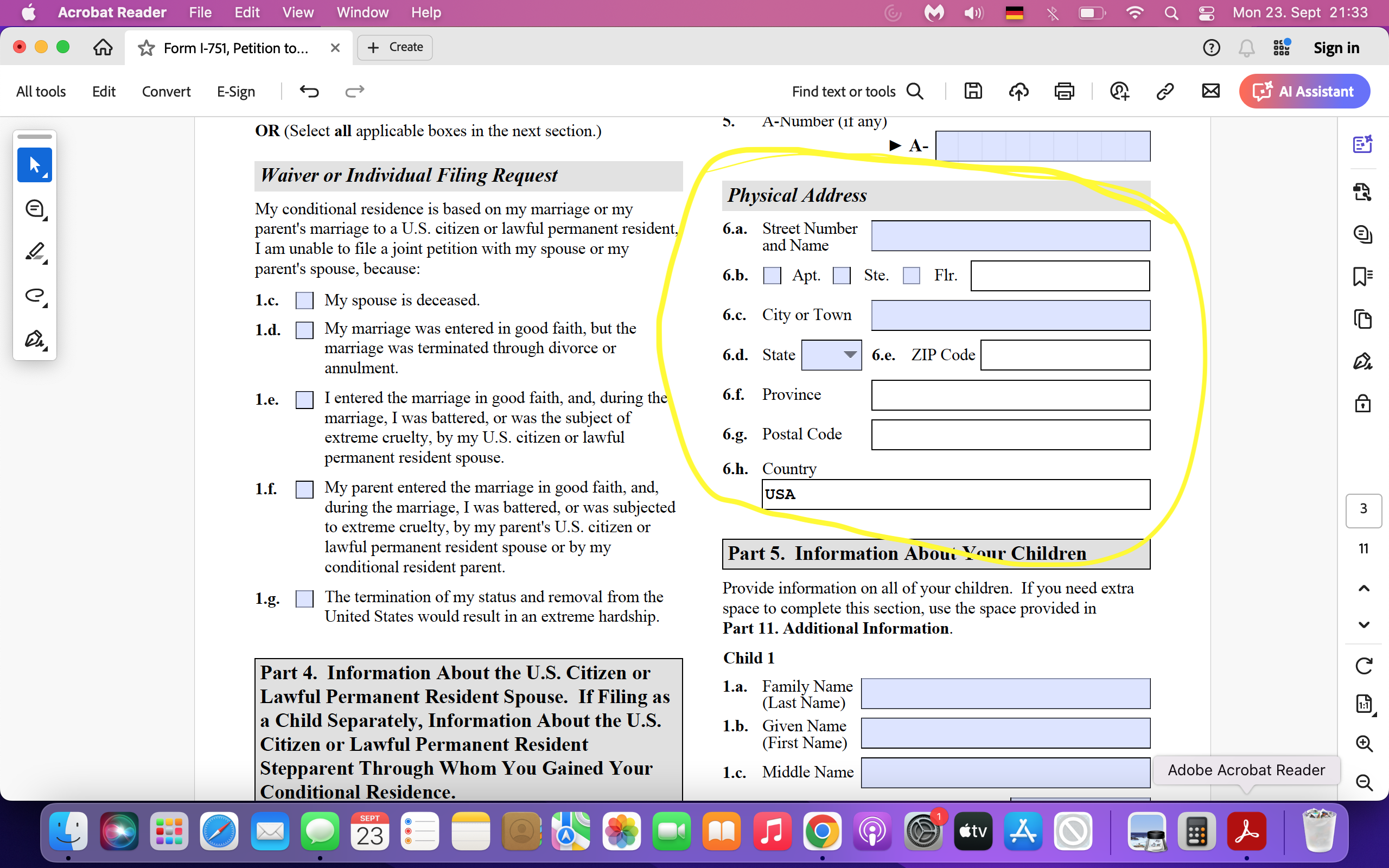Undo the last action
The height and width of the screenshot is (868, 1389).
click(309, 91)
